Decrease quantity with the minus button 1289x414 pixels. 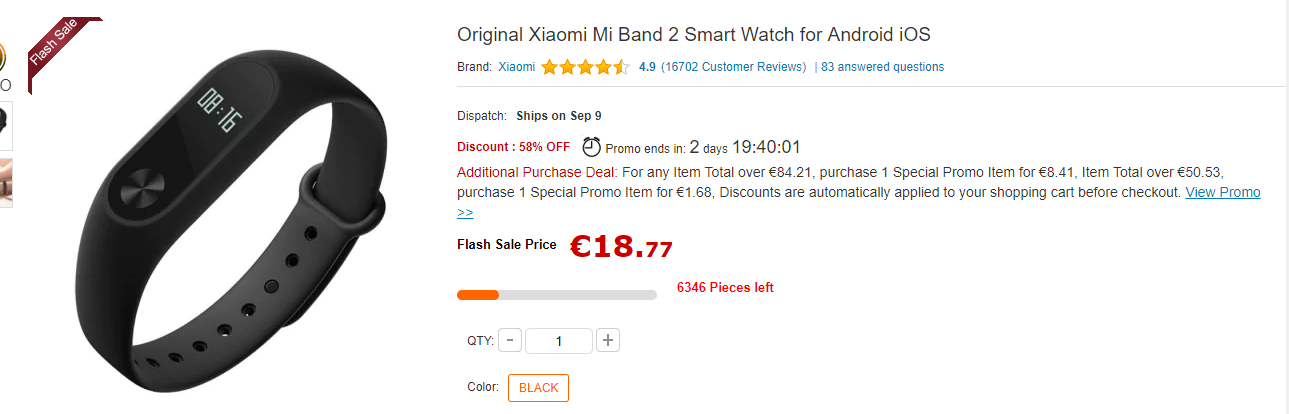[509, 340]
